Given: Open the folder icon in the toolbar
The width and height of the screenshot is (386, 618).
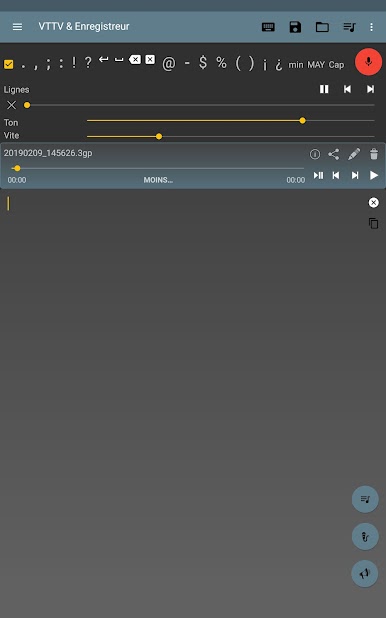Looking at the screenshot, I should pyautogui.click(x=322, y=27).
